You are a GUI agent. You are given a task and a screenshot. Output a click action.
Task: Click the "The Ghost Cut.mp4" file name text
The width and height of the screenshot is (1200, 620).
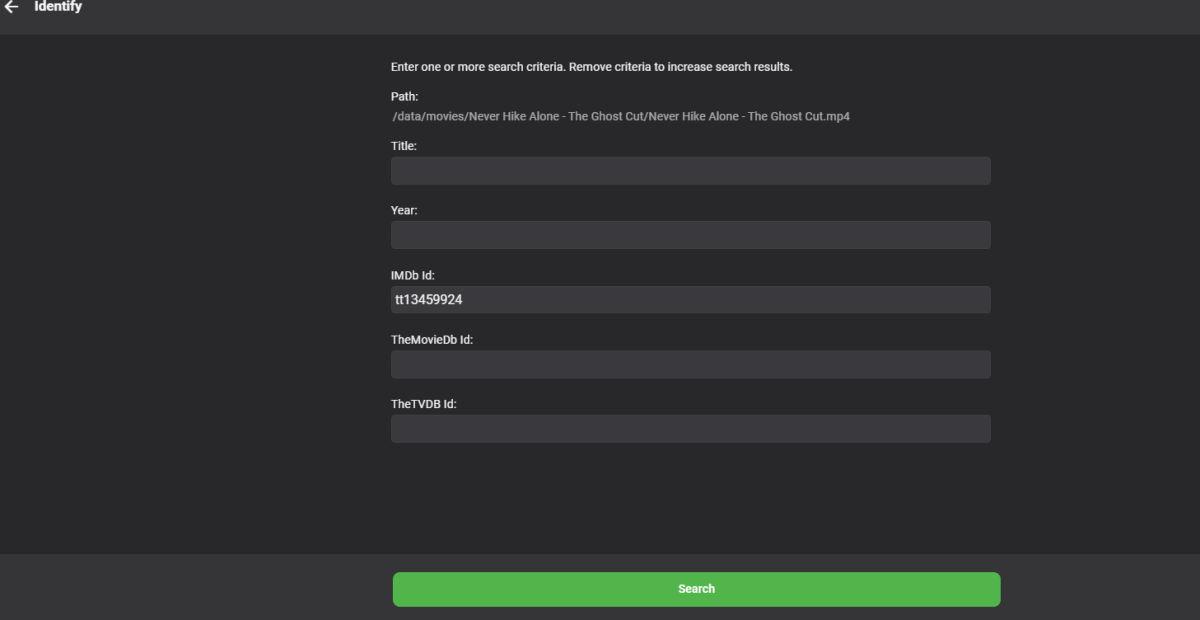point(799,116)
